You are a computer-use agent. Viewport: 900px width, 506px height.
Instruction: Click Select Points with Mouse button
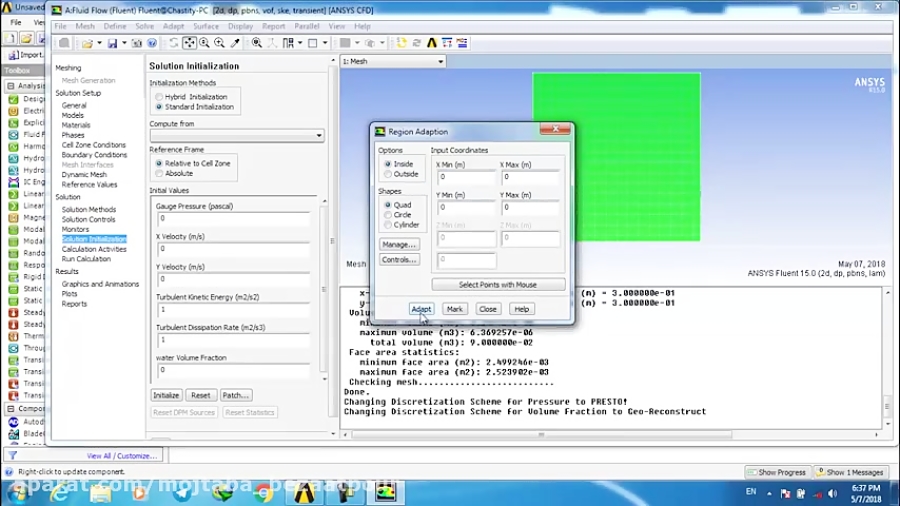(498, 285)
